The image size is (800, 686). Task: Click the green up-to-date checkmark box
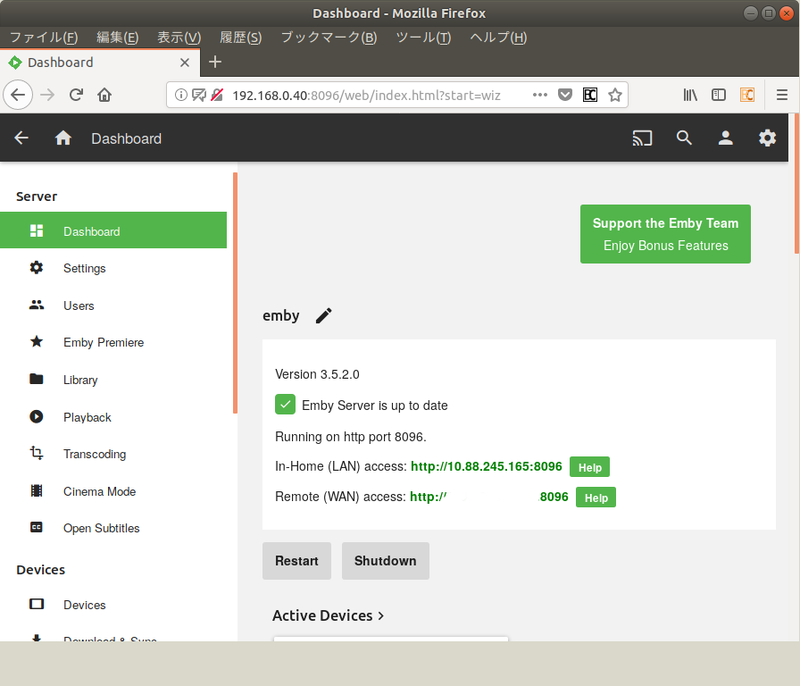click(x=285, y=404)
